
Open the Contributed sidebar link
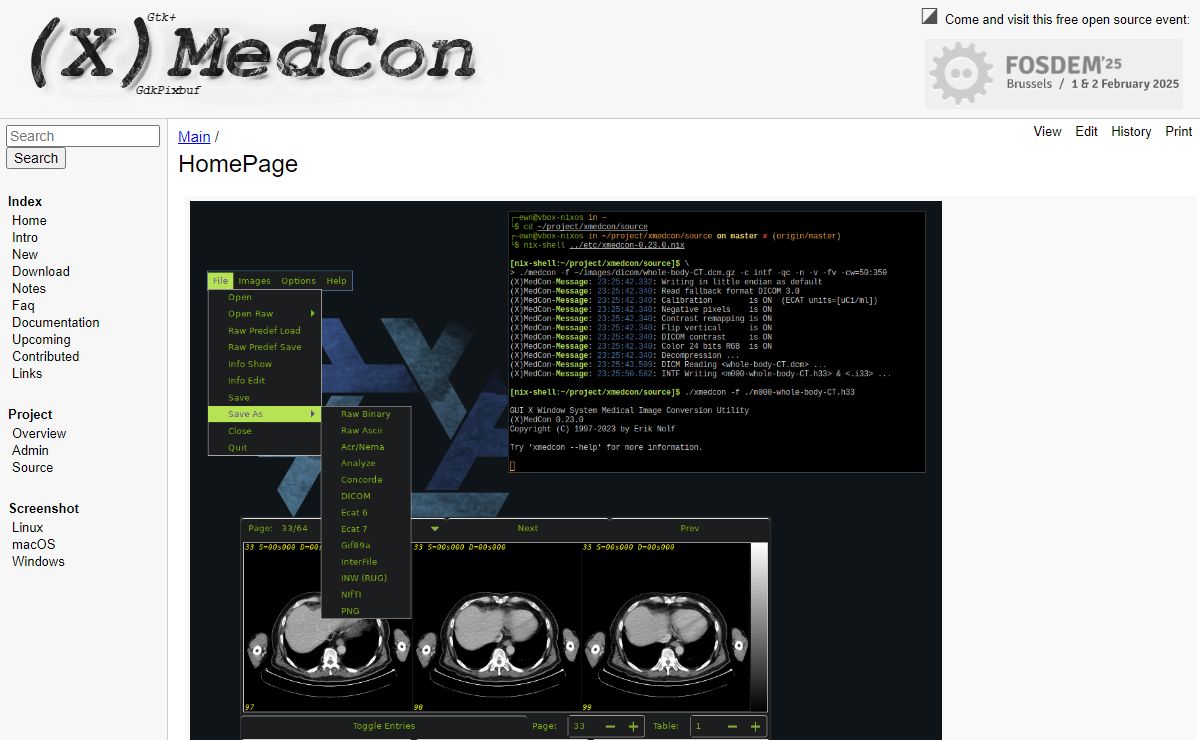click(x=45, y=356)
